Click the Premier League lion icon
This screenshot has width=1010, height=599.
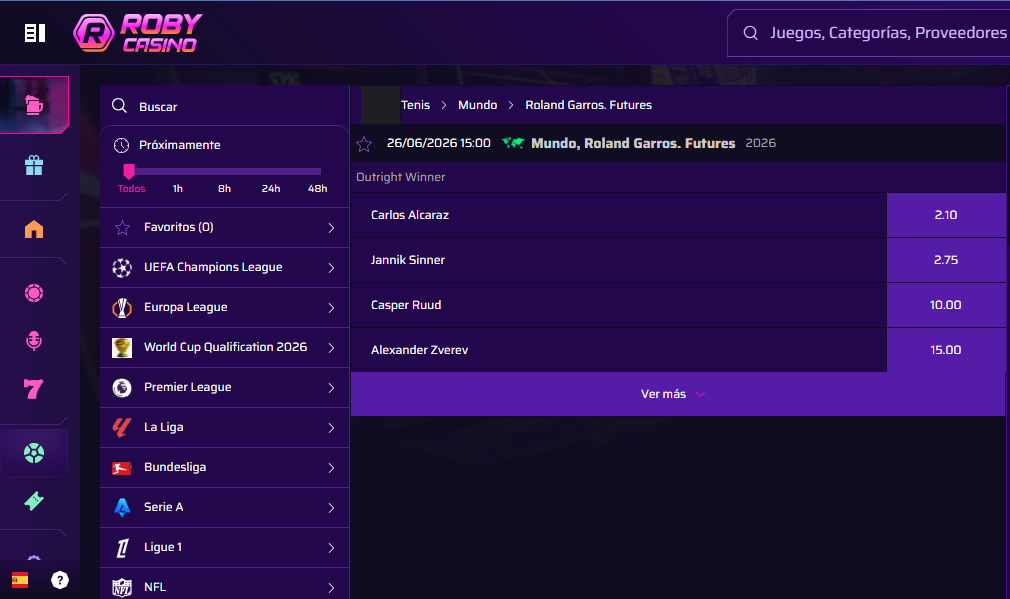(122, 388)
